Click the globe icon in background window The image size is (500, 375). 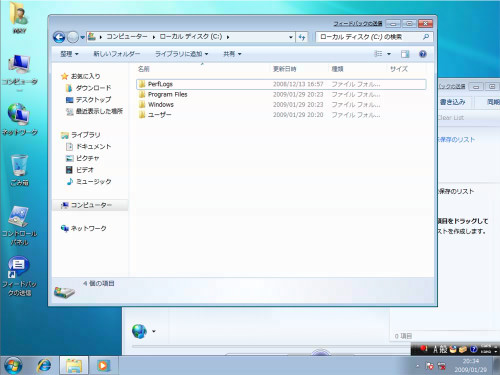click(140, 331)
